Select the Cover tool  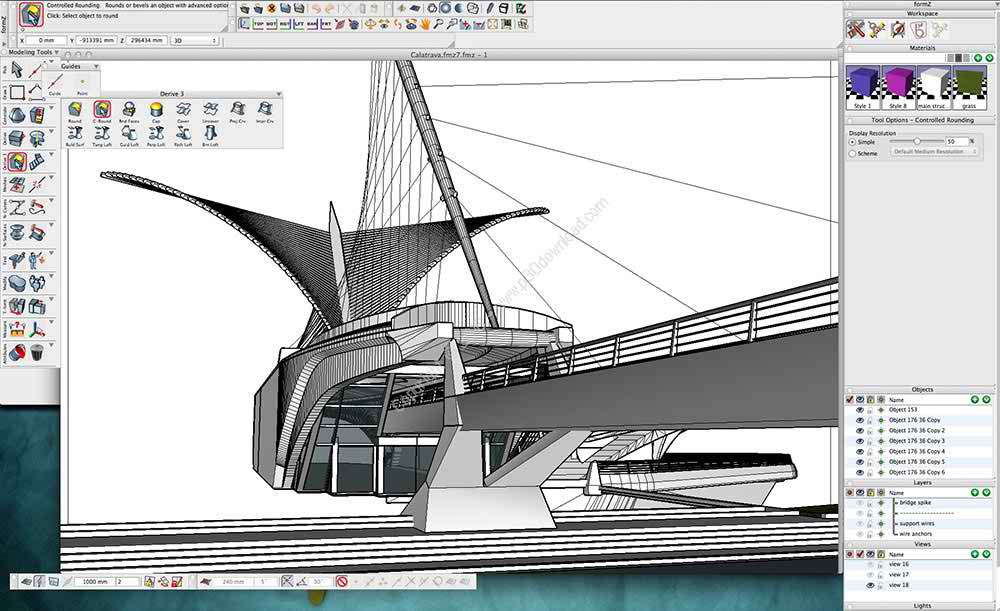tap(183, 110)
